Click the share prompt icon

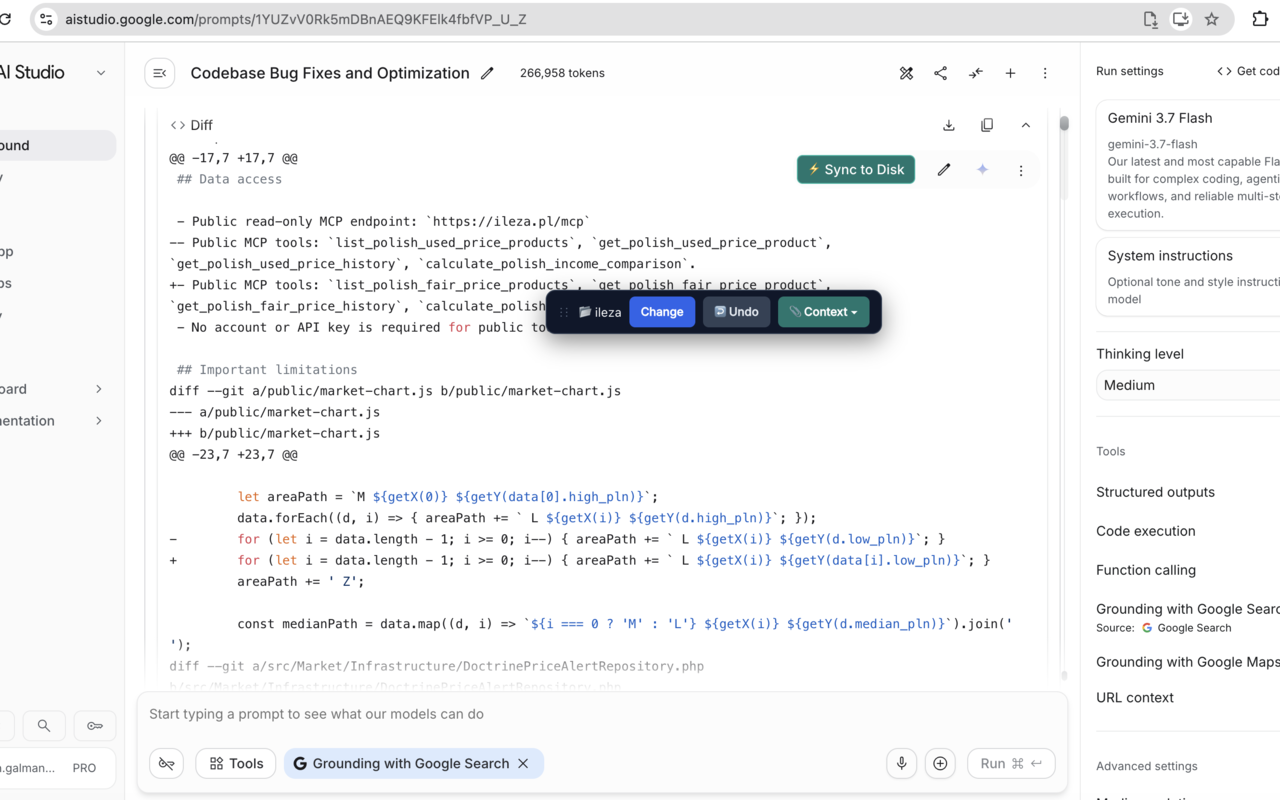(x=940, y=73)
